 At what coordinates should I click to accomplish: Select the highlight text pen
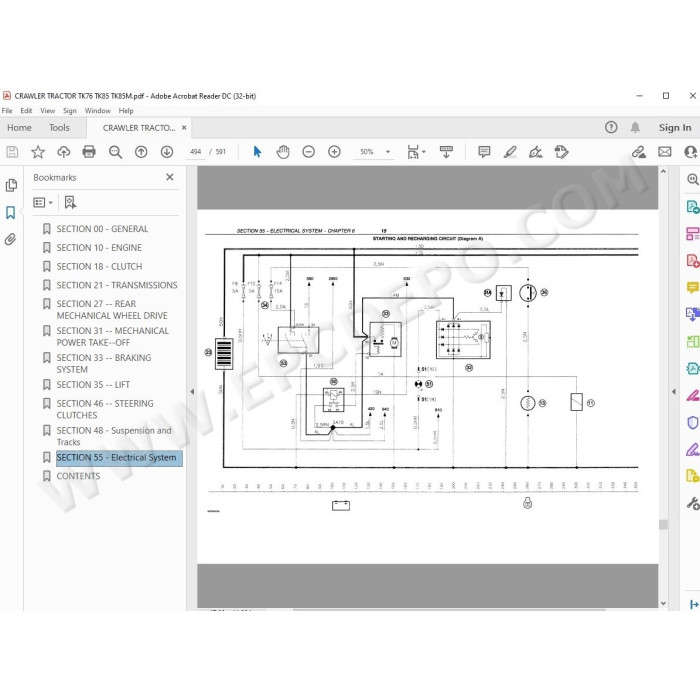[x=510, y=152]
